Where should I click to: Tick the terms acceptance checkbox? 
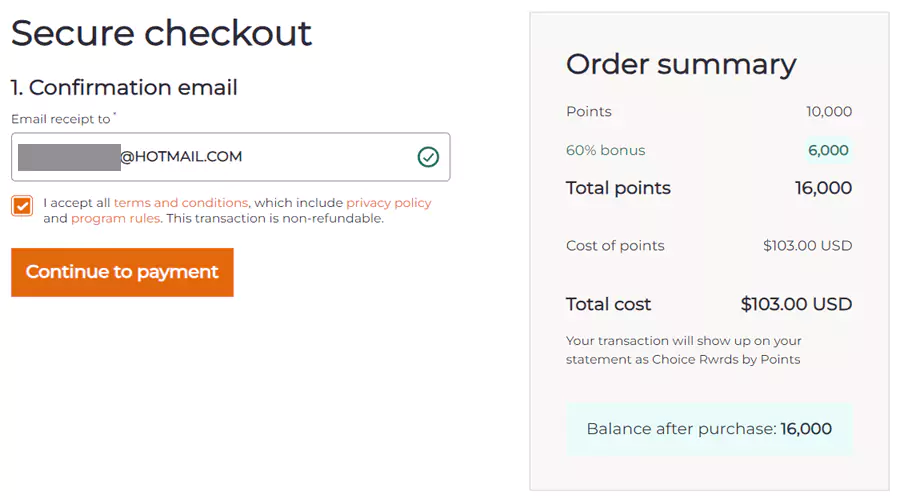pyautogui.click(x=22, y=206)
